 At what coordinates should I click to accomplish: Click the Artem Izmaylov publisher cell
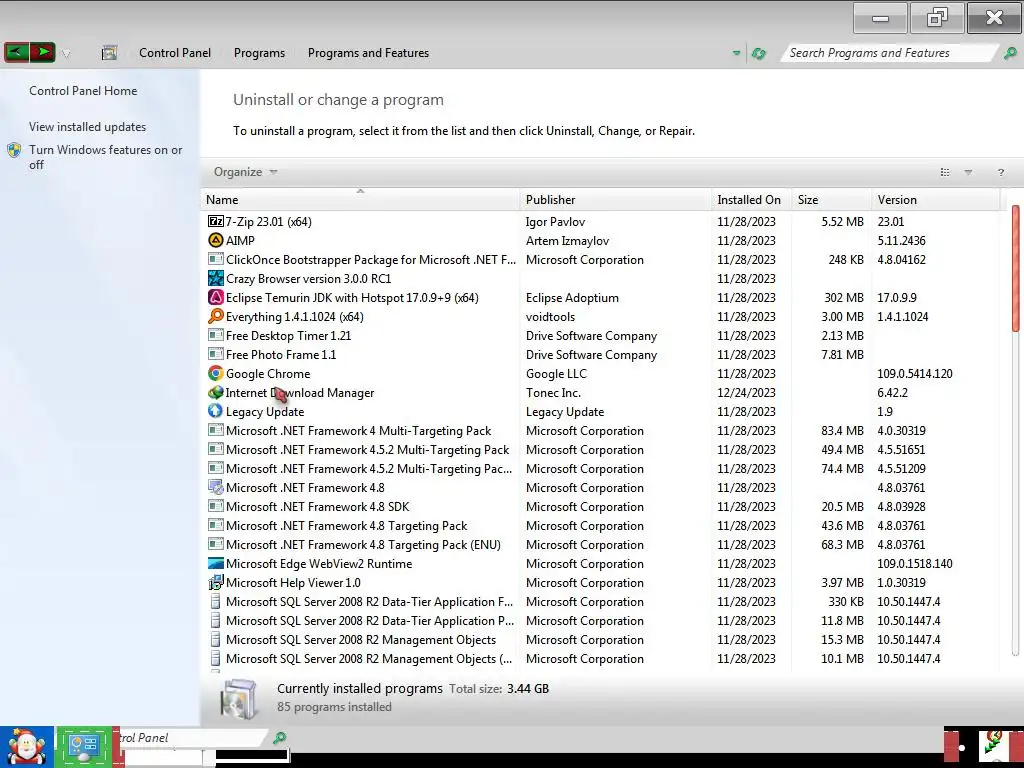pyautogui.click(x=568, y=240)
